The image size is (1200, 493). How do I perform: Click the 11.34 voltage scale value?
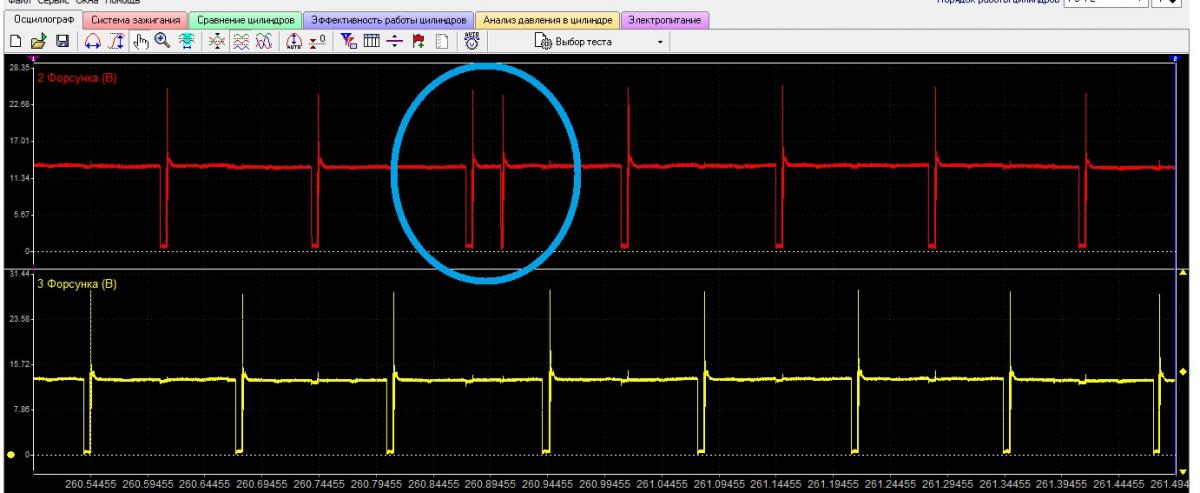click(18, 177)
